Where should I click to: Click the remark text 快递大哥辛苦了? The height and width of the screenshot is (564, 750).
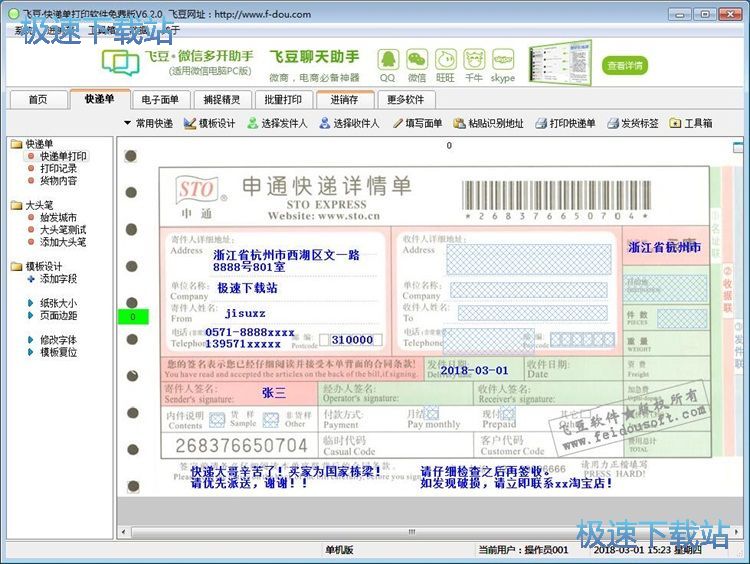point(286,471)
